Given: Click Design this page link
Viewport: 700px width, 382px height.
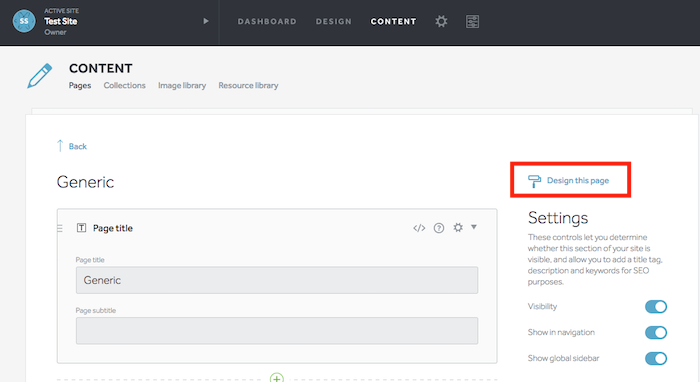Looking at the screenshot, I should pyautogui.click(x=569, y=180).
